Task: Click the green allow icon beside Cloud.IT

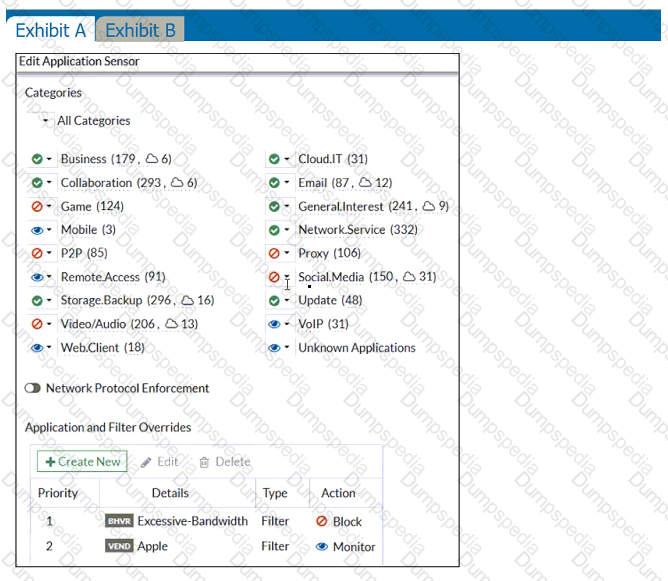Action: [274, 159]
